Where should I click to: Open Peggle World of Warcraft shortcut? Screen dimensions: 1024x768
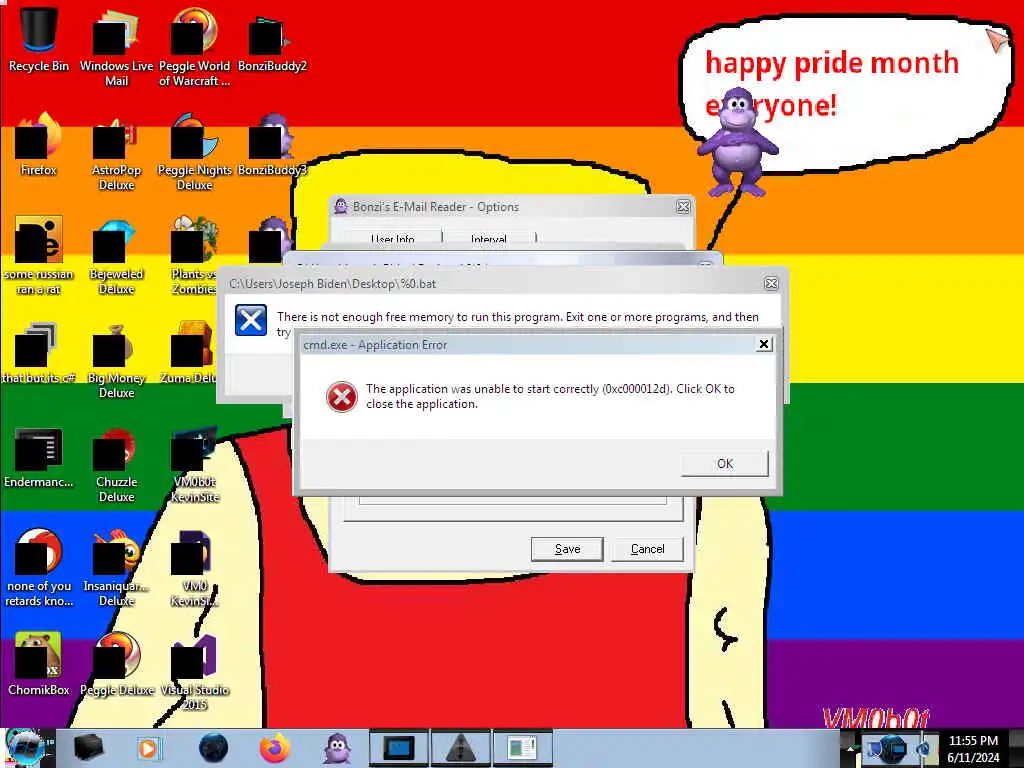click(194, 46)
